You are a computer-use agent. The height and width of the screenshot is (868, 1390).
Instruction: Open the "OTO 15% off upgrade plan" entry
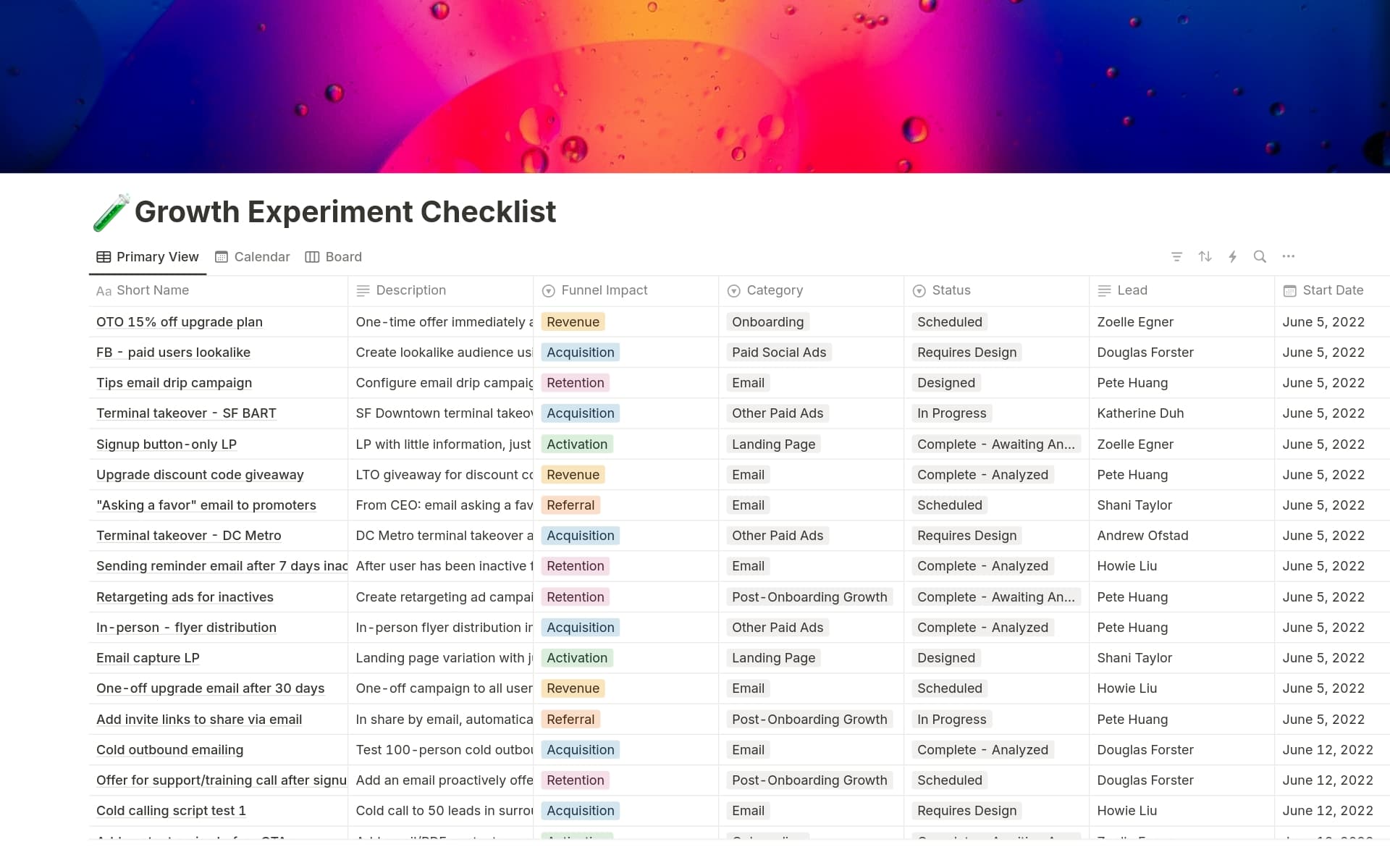(x=180, y=322)
